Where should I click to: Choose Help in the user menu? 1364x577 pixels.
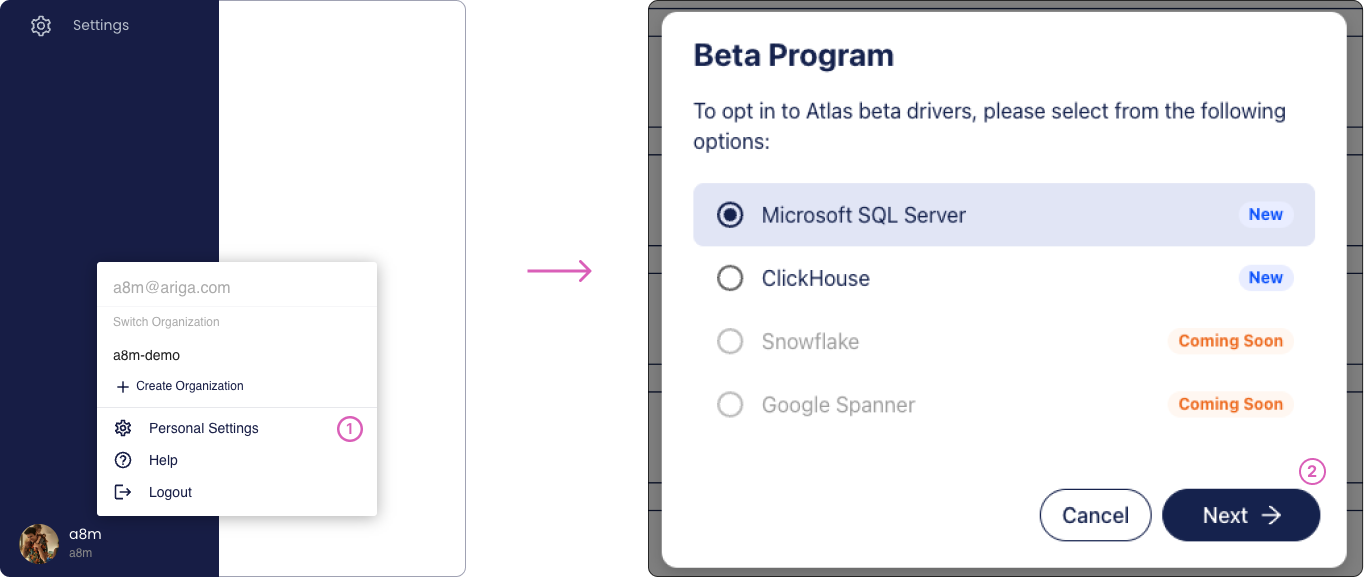click(x=163, y=460)
